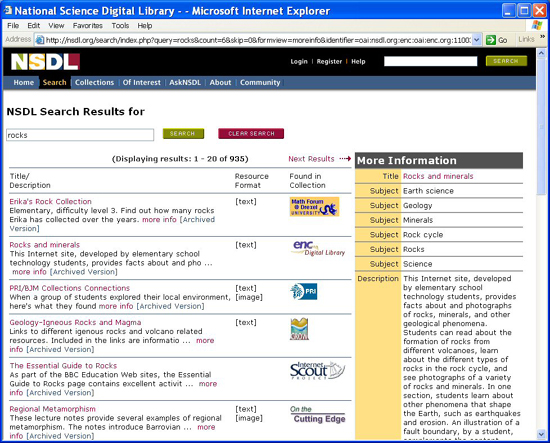
Task: Click the scroll down arrow
Action: pyautogui.click(x=541, y=434)
